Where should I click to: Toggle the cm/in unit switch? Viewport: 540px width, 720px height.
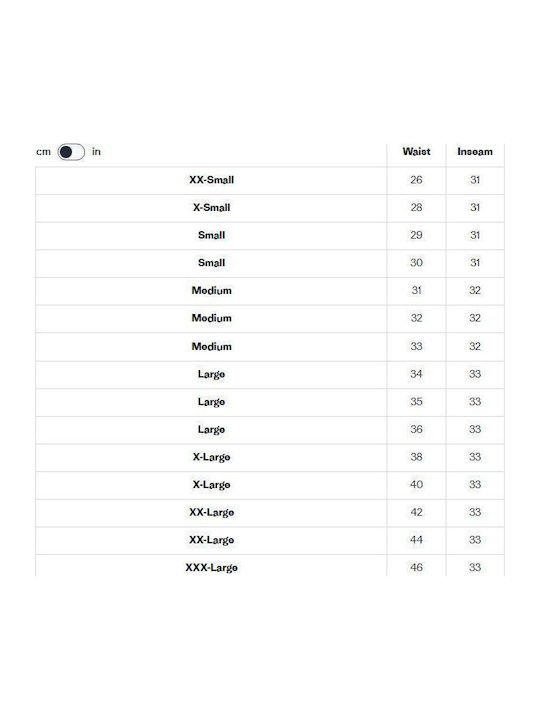71,152
